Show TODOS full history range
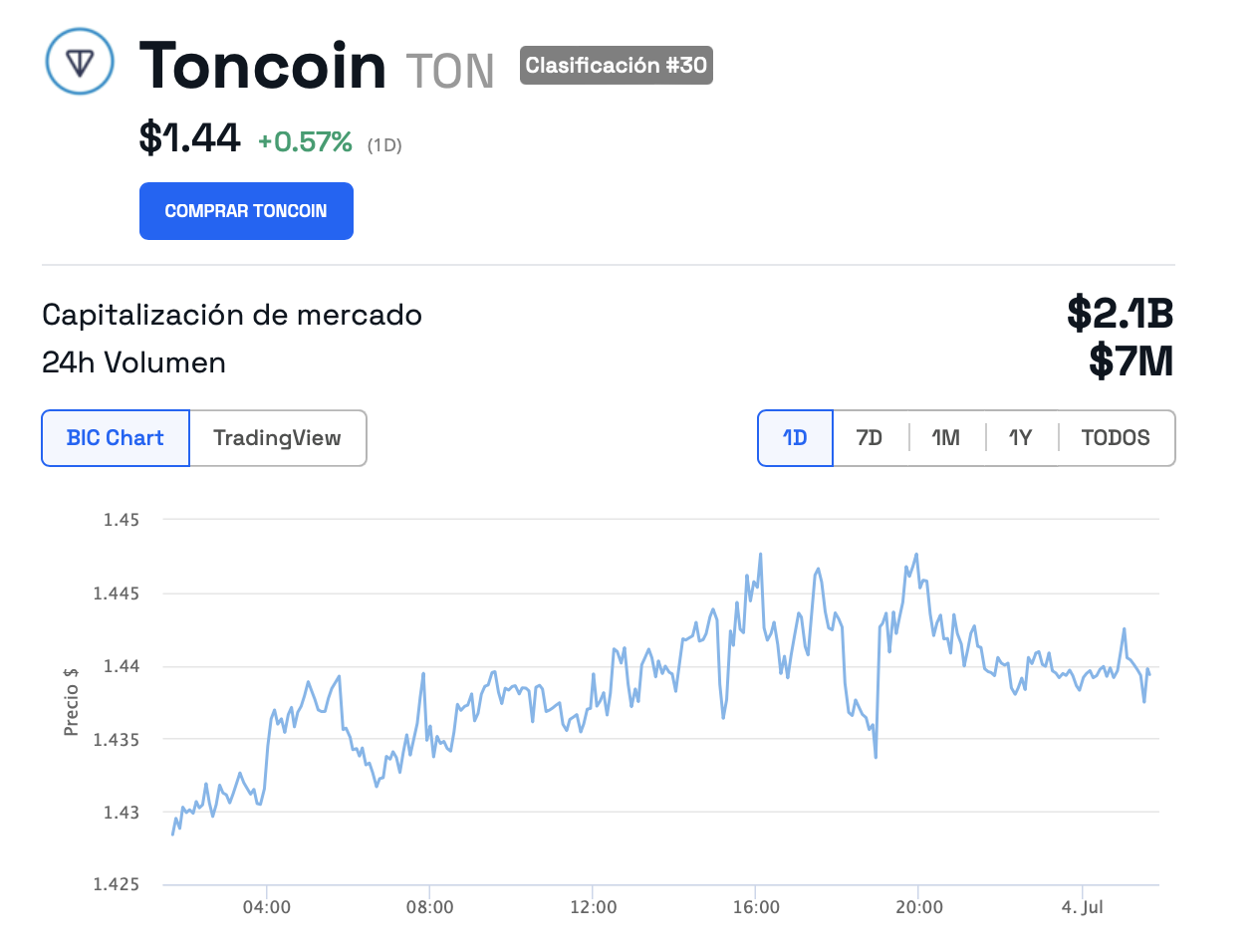1257x952 pixels. 1116,438
